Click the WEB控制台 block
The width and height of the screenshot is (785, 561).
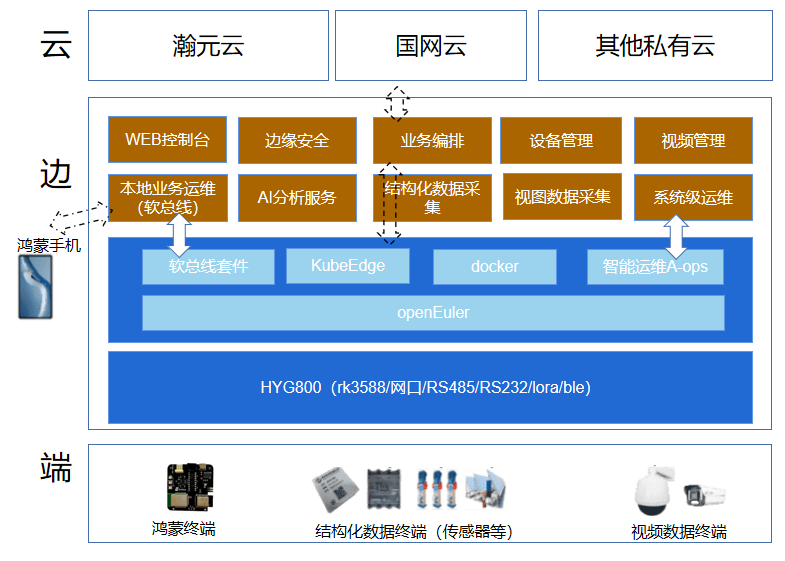point(167,140)
